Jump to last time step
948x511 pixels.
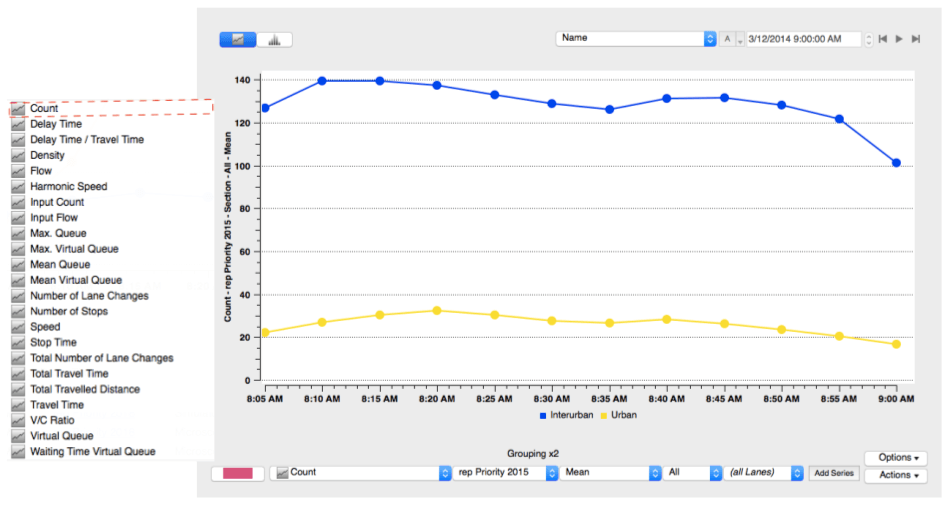(x=916, y=39)
